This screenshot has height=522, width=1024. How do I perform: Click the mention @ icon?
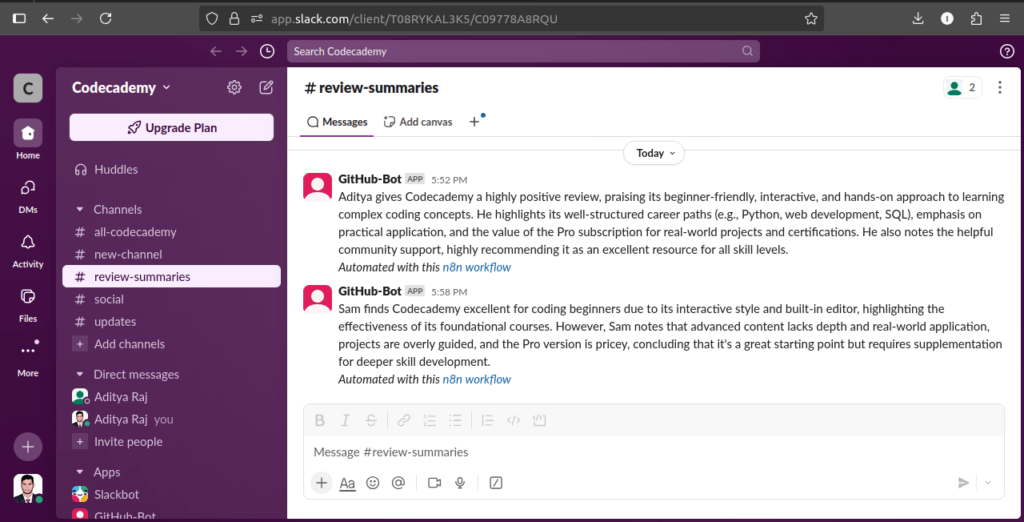click(x=398, y=483)
